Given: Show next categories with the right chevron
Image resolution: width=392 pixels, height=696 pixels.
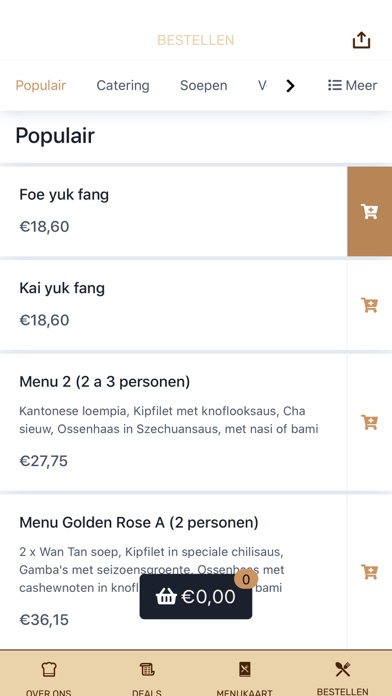Looking at the screenshot, I should (x=290, y=86).
